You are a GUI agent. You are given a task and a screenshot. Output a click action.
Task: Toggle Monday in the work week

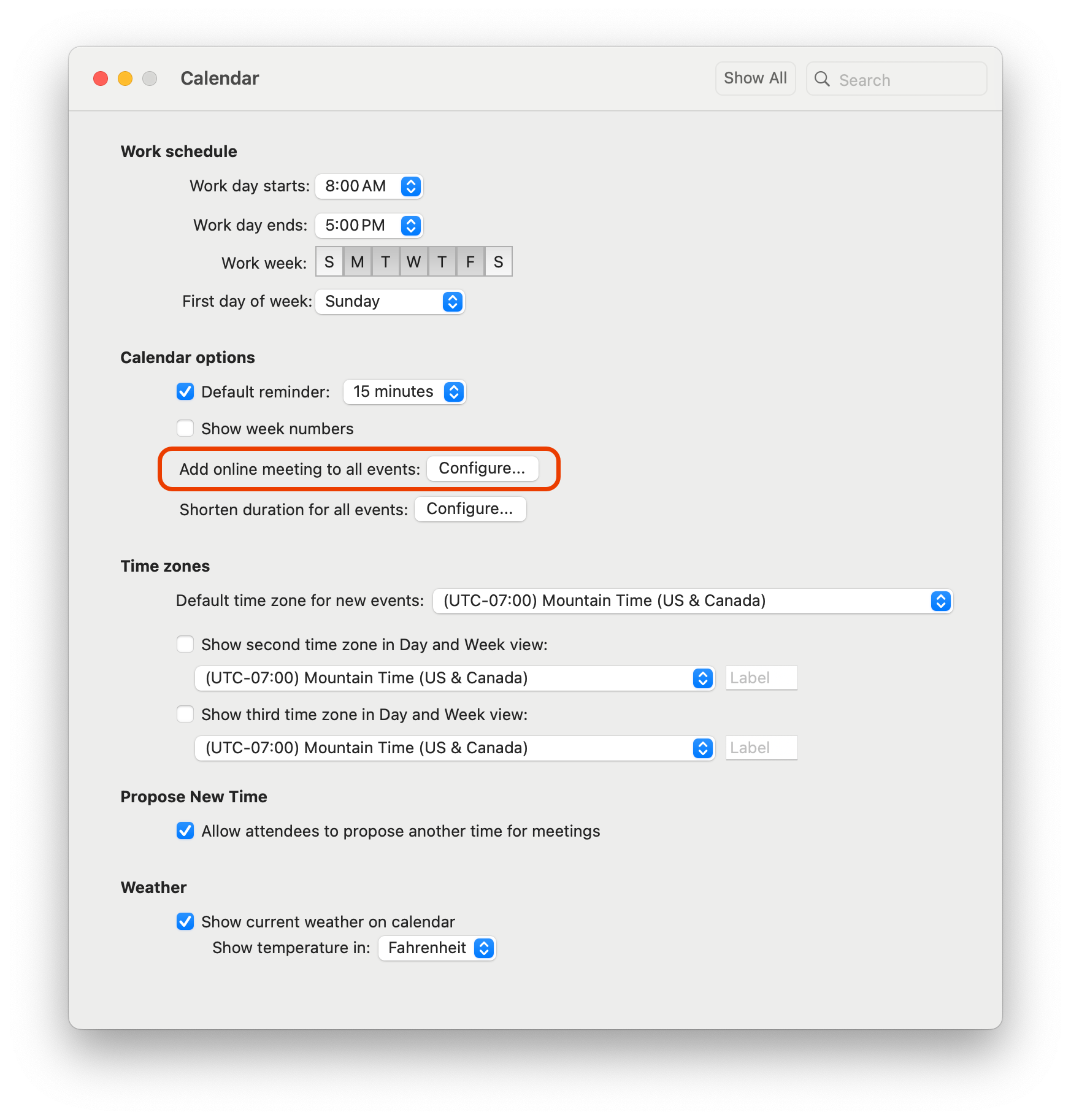coord(358,263)
